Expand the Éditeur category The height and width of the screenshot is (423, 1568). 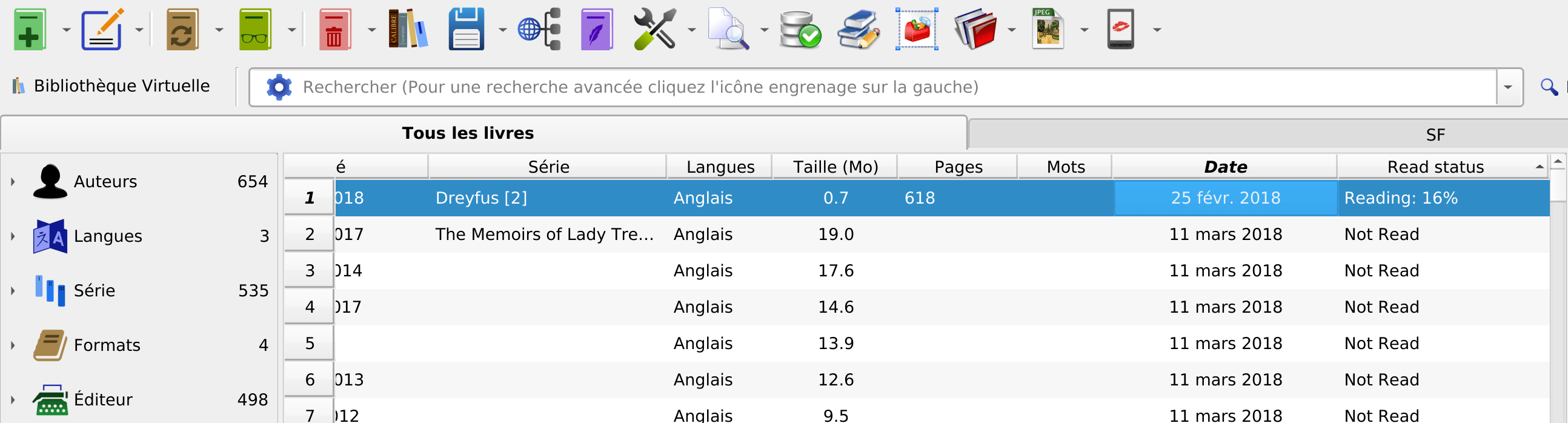13,400
